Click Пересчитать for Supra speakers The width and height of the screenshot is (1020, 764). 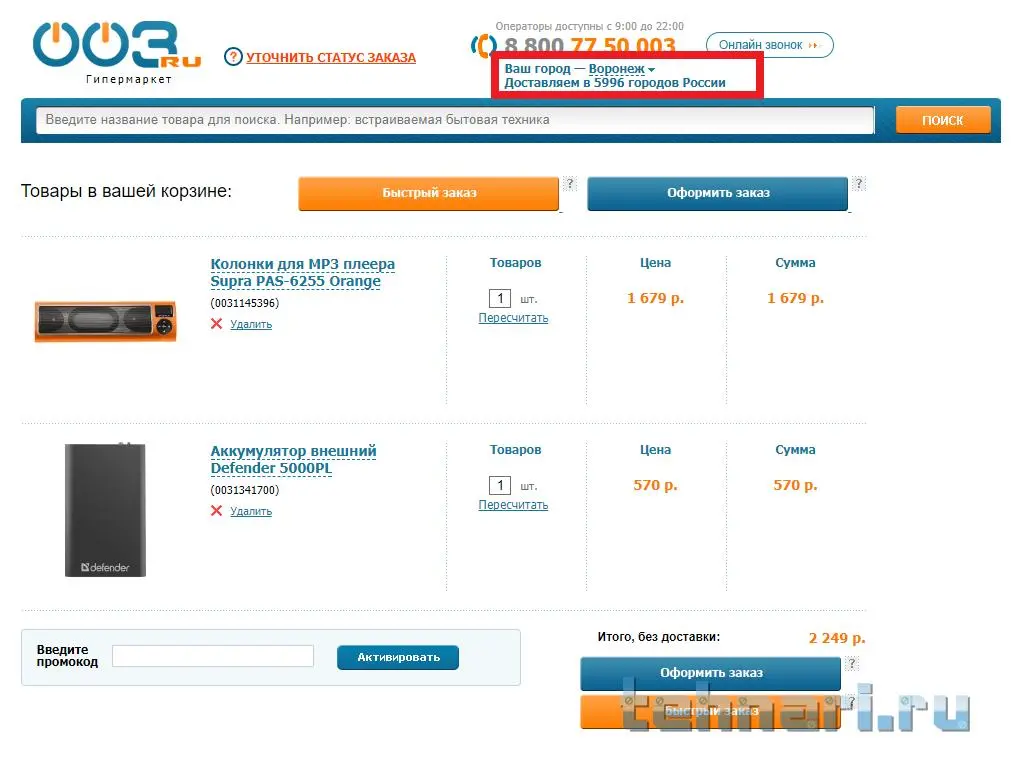click(513, 318)
